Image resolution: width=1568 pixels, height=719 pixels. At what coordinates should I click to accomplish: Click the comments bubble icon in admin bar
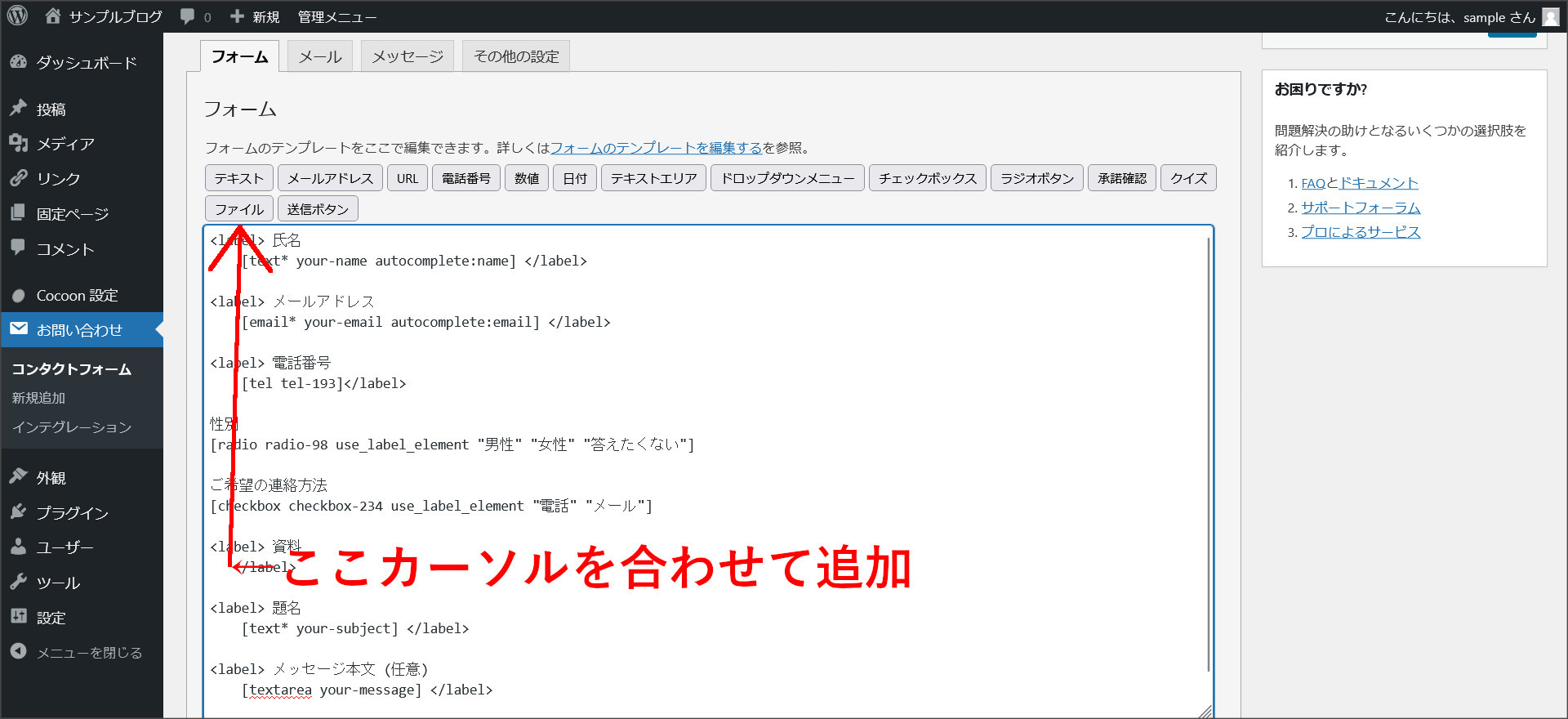click(188, 16)
